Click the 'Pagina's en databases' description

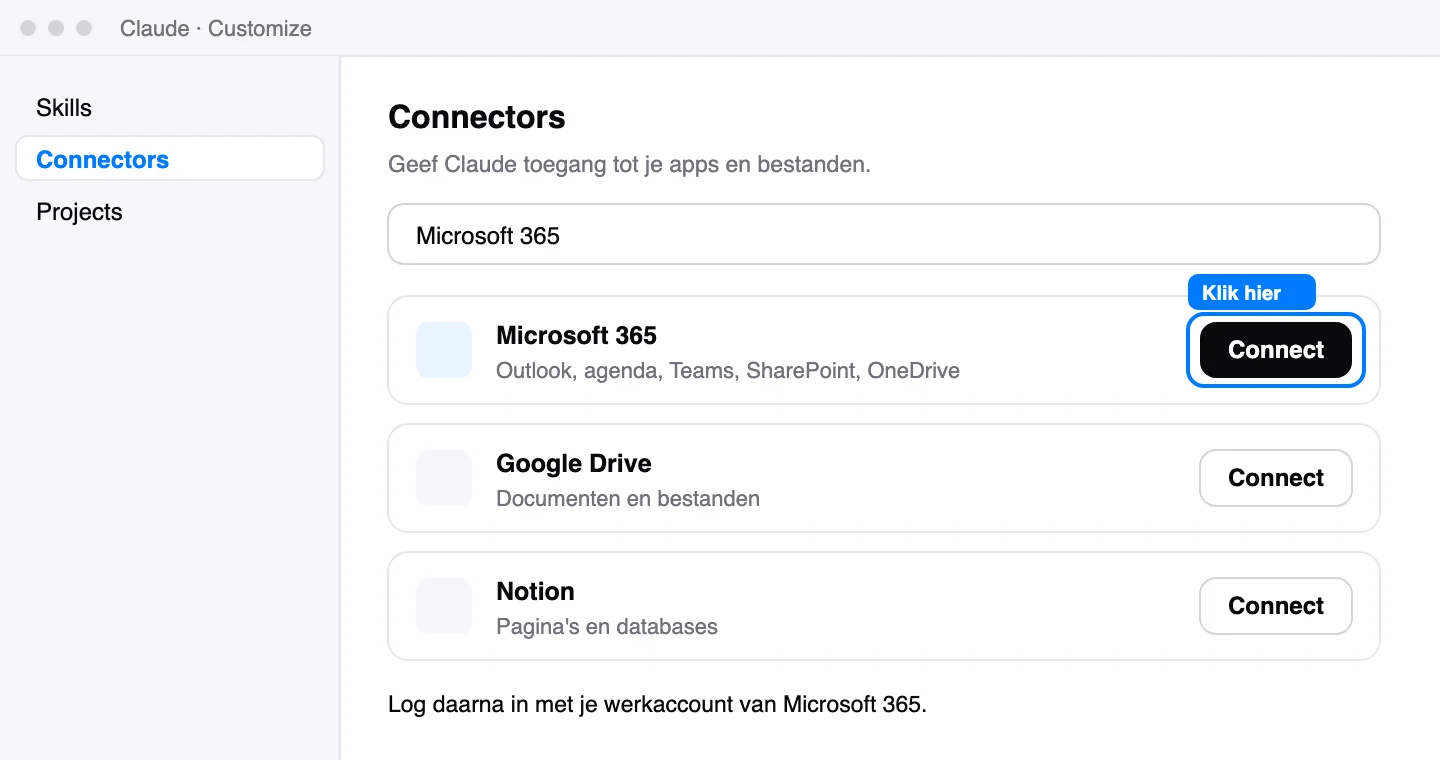(x=607, y=627)
